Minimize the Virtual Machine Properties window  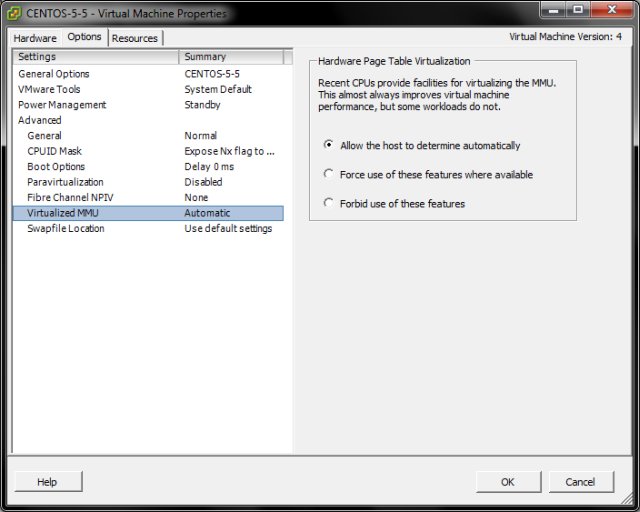click(554, 10)
